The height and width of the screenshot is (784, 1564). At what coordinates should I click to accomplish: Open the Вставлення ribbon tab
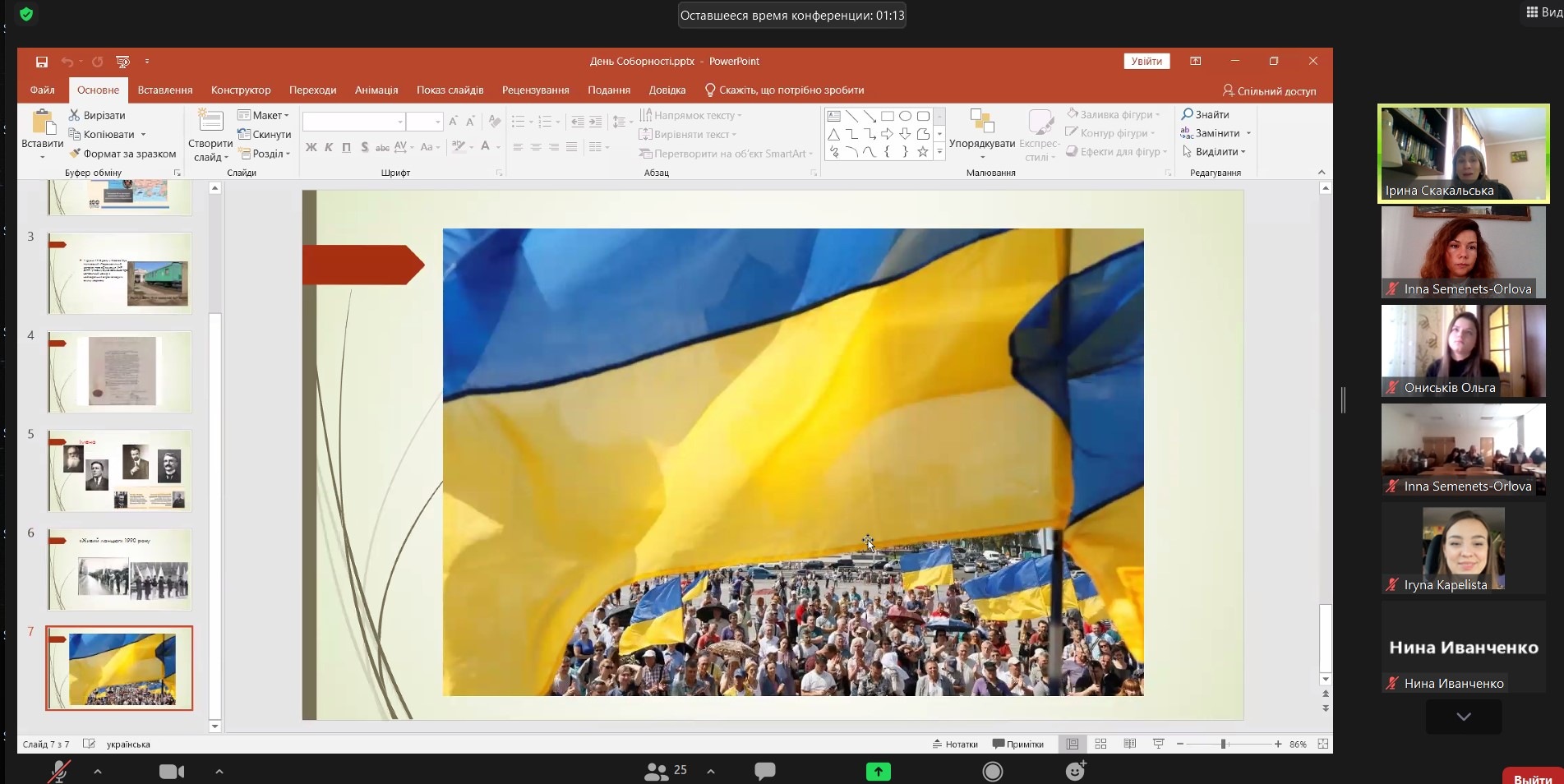[x=165, y=90]
